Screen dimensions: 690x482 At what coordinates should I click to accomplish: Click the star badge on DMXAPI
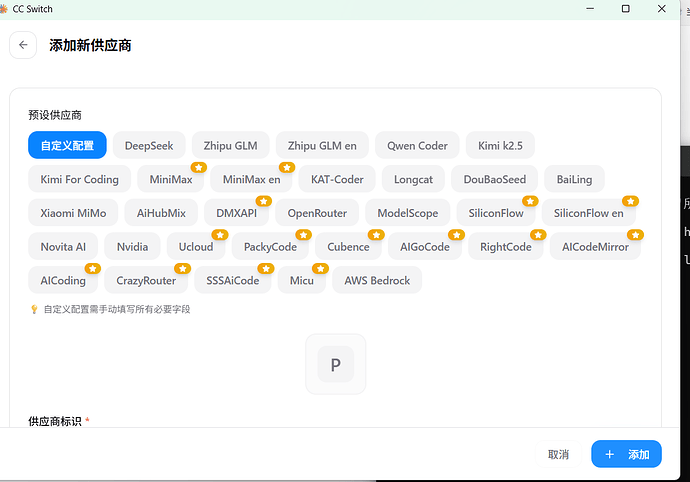pyautogui.click(x=264, y=201)
